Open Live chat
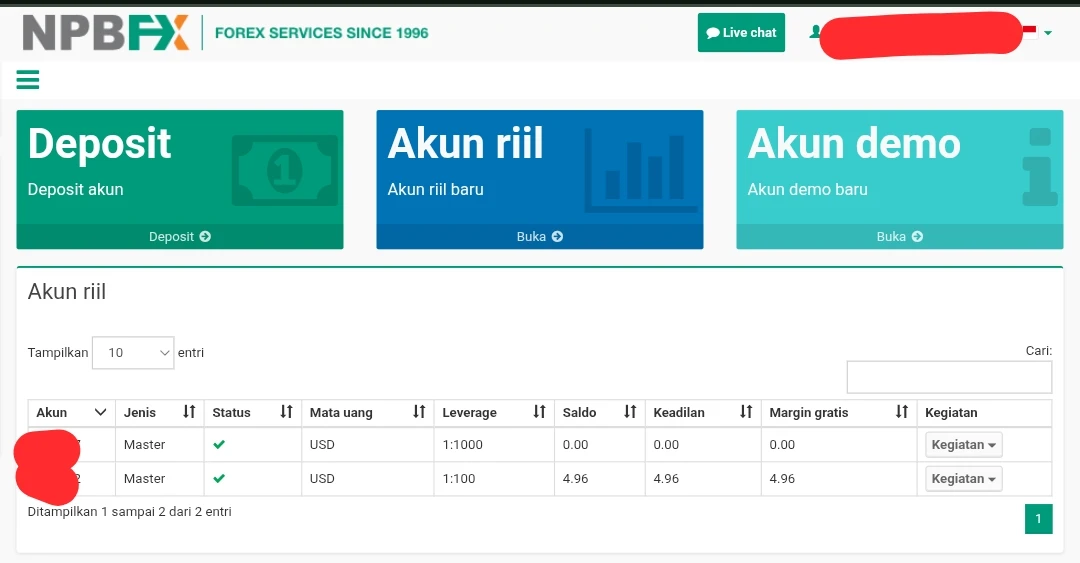The width and height of the screenshot is (1080, 563). click(x=741, y=33)
